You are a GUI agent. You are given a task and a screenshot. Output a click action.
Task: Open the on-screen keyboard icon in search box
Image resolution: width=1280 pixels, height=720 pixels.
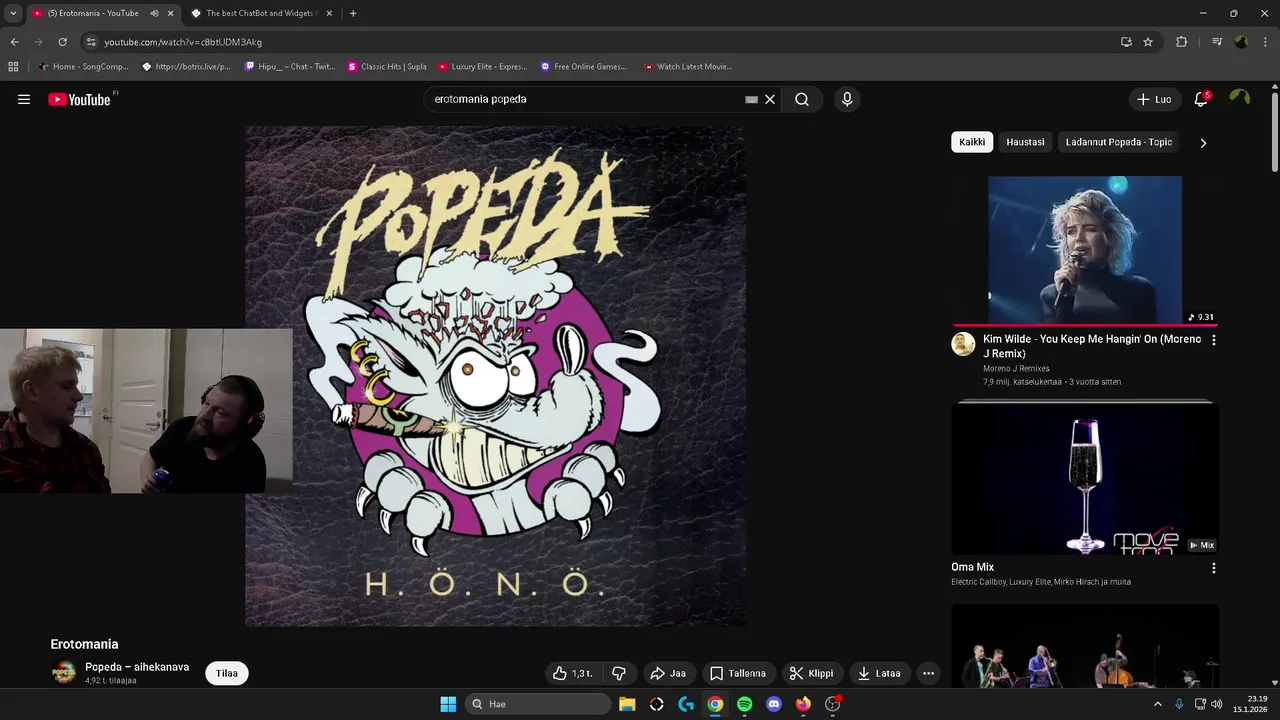(751, 99)
